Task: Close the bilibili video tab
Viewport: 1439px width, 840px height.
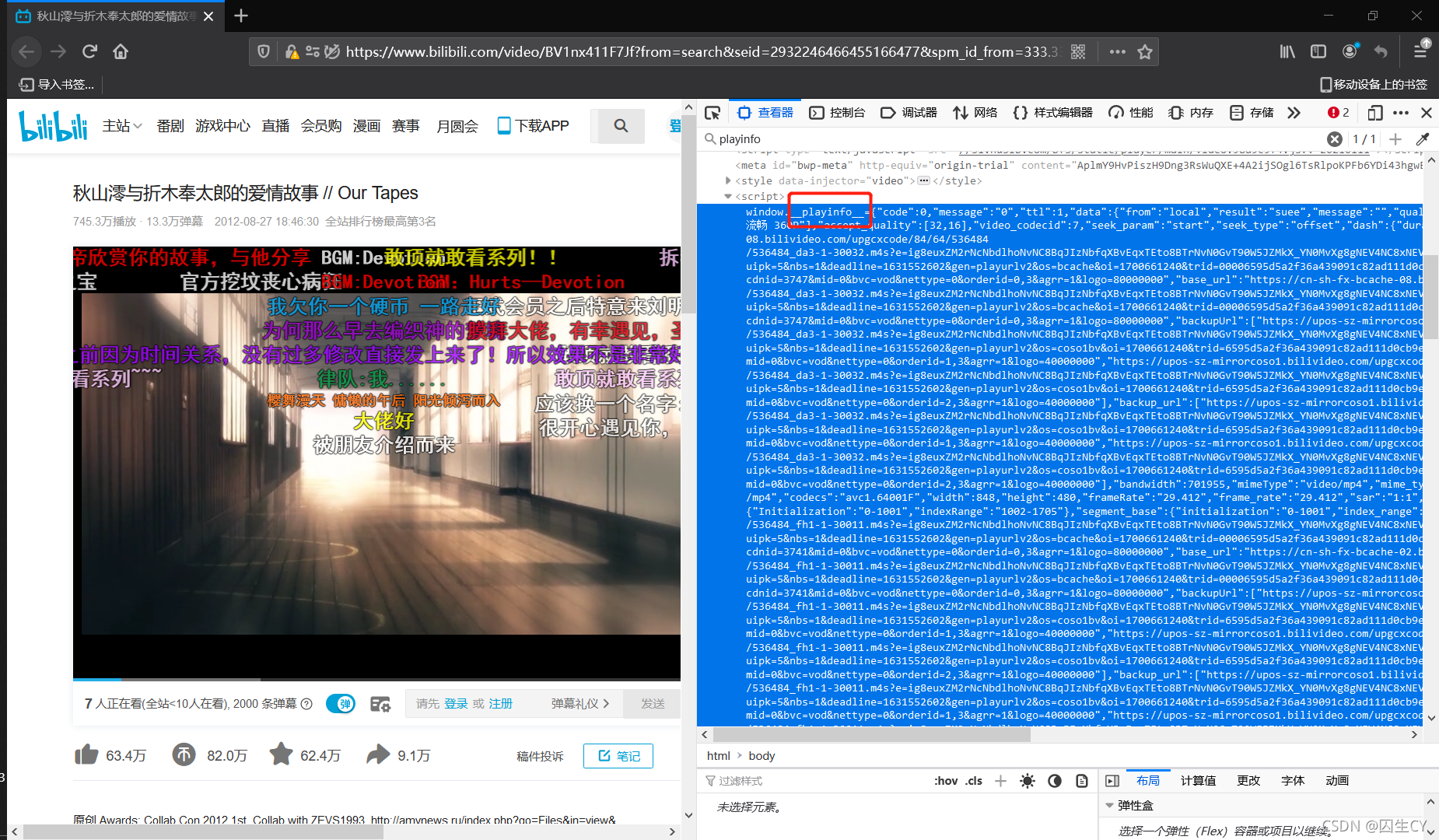Action: point(208,16)
